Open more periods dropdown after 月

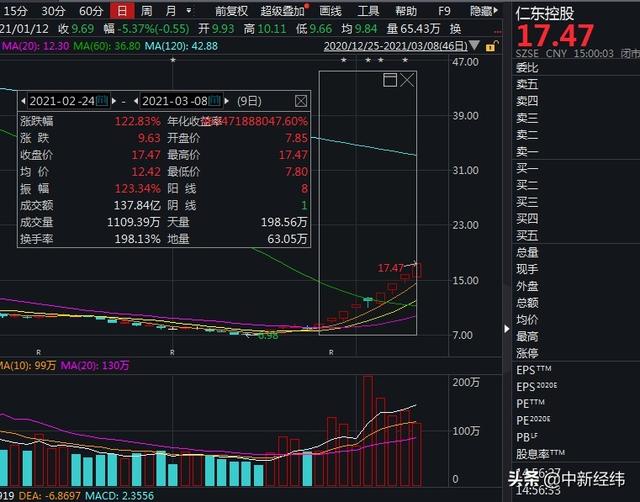(x=189, y=10)
